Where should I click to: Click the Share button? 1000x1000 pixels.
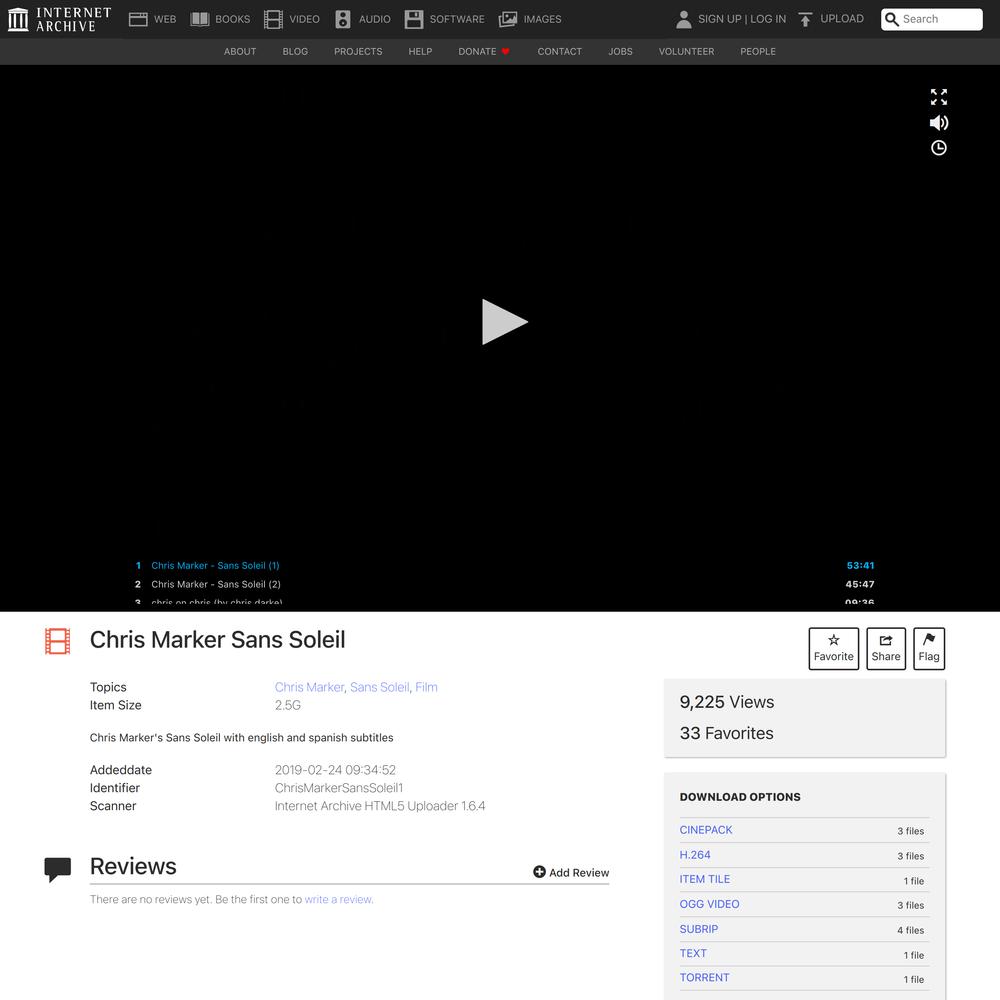(885, 648)
